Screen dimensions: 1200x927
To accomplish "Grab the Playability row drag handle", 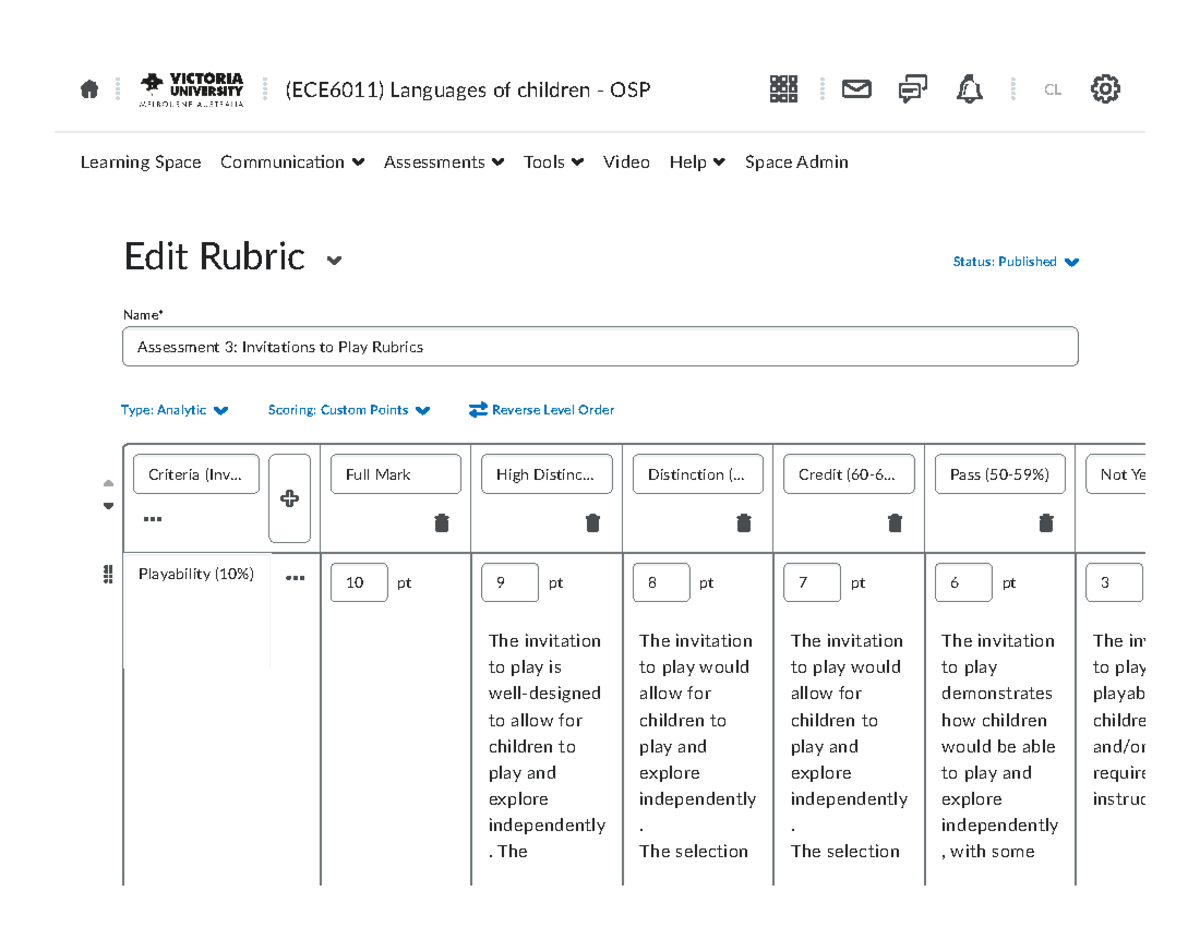I will tap(109, 574).
